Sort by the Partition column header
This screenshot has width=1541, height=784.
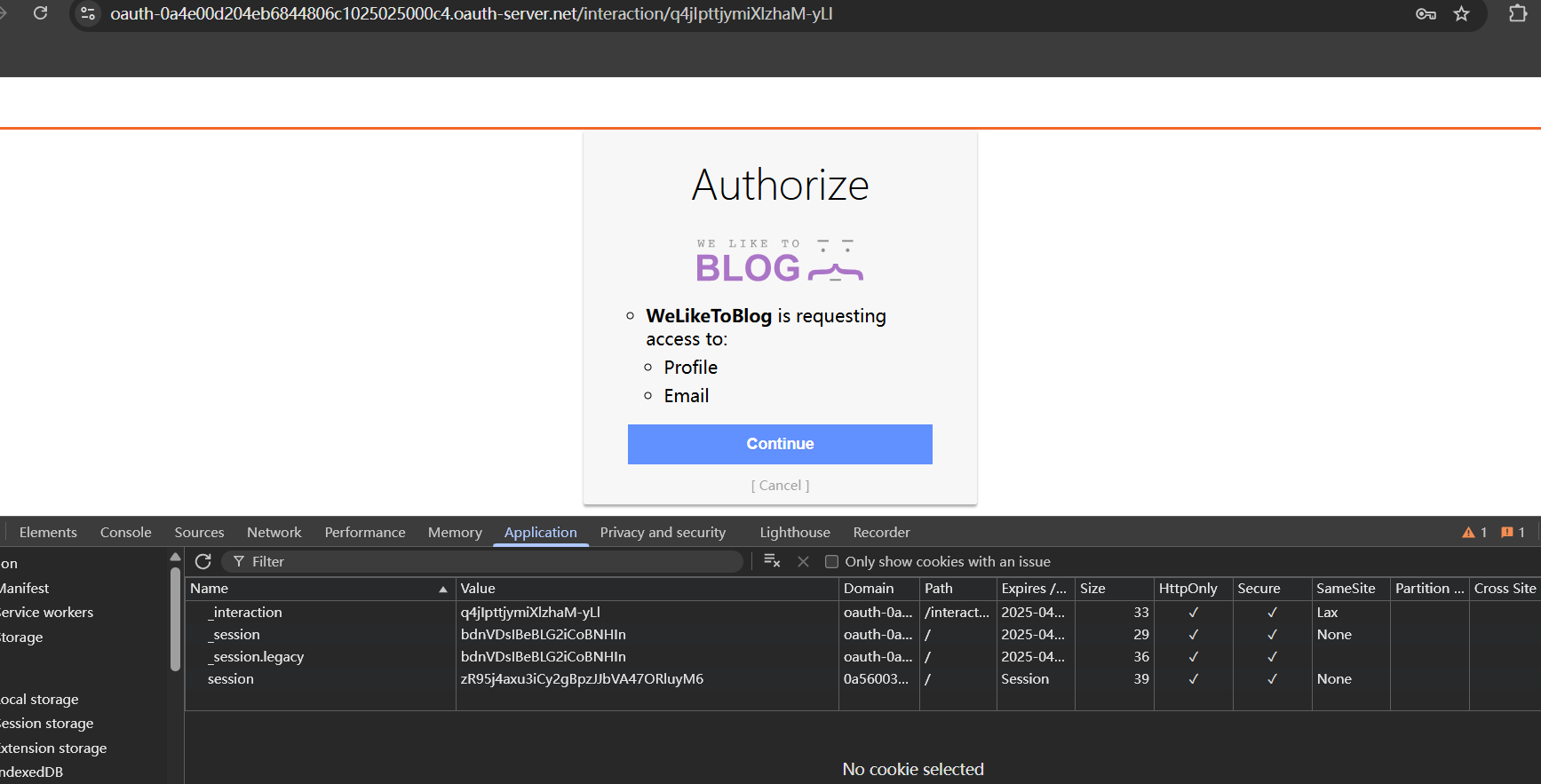pyautogui.click(x=1430, y=589)
